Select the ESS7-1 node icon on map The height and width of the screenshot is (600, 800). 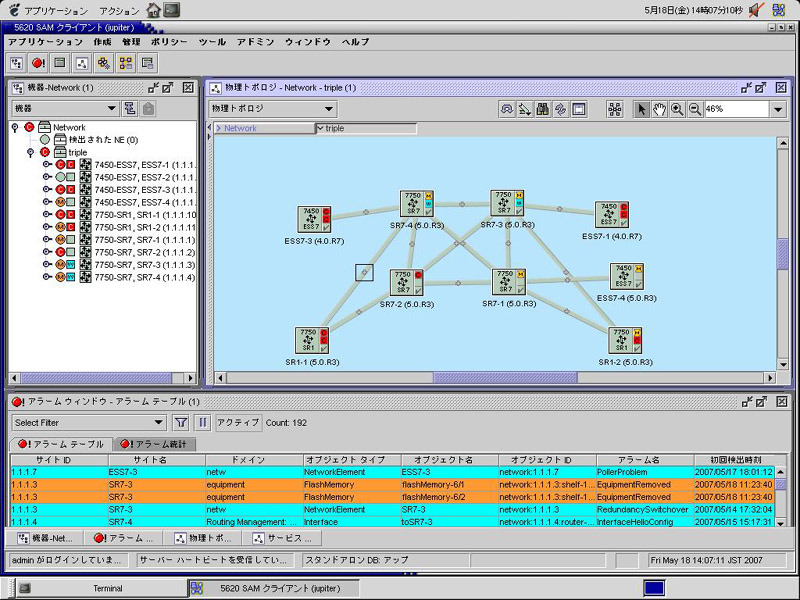611,214
